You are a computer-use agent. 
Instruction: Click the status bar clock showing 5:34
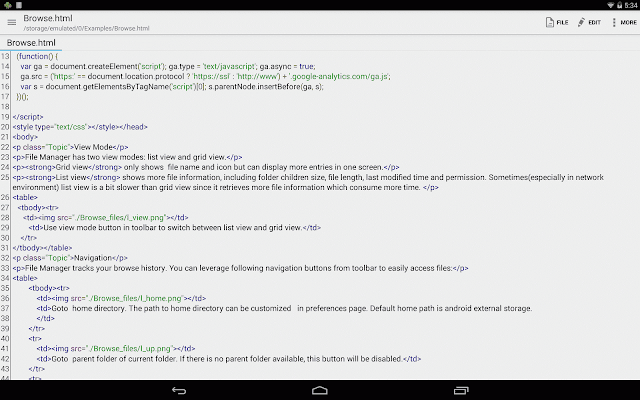pyautogui.click(x=631, y=5)
